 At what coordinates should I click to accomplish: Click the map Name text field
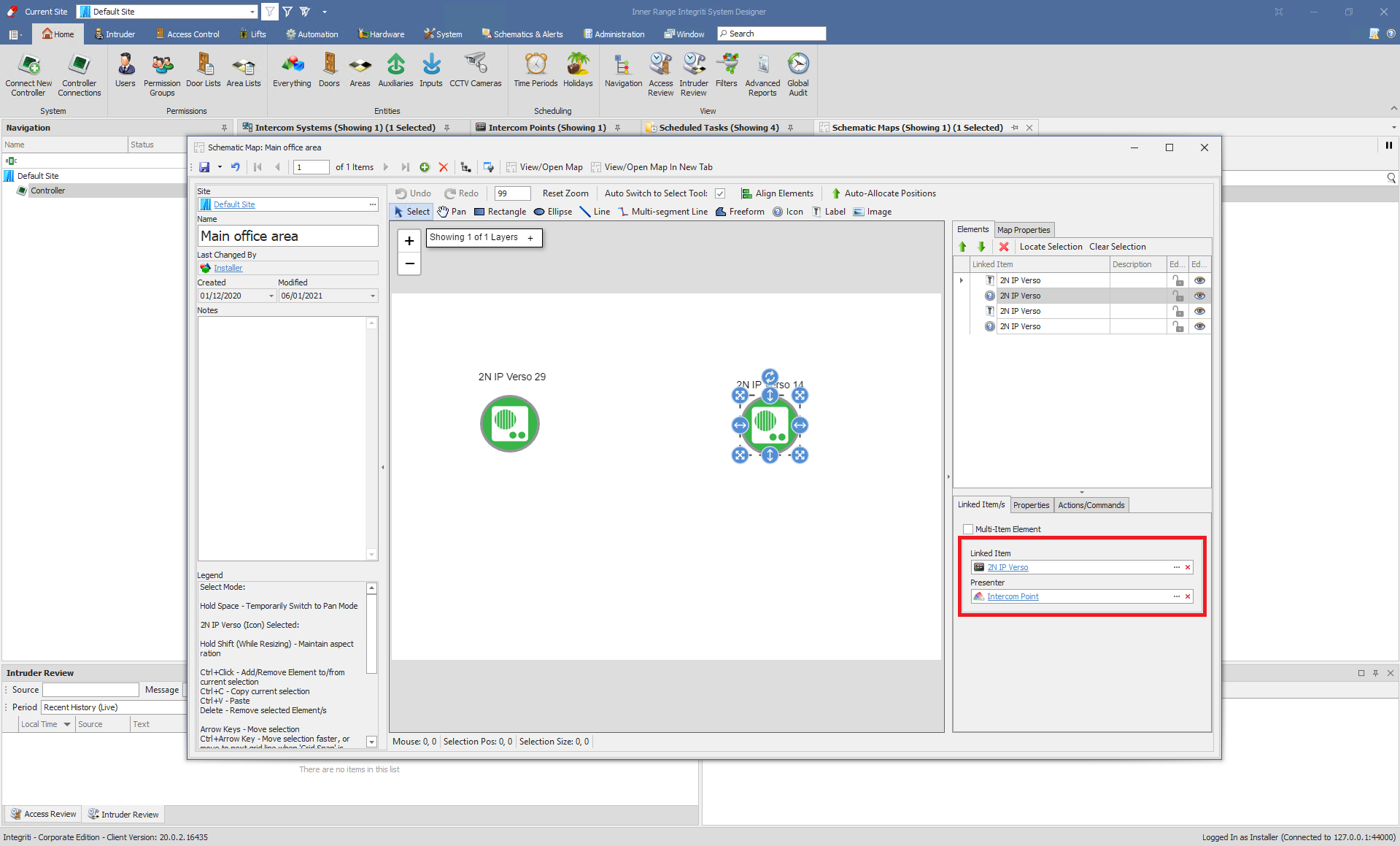[x=287, y=236]
